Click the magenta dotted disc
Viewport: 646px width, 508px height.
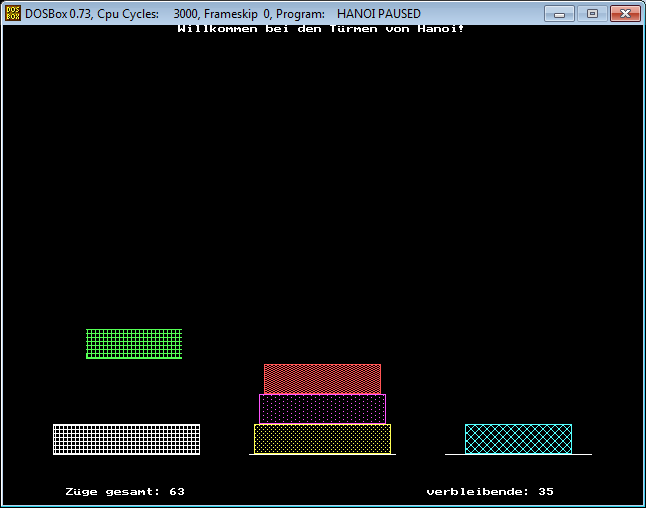coord(322,409)
